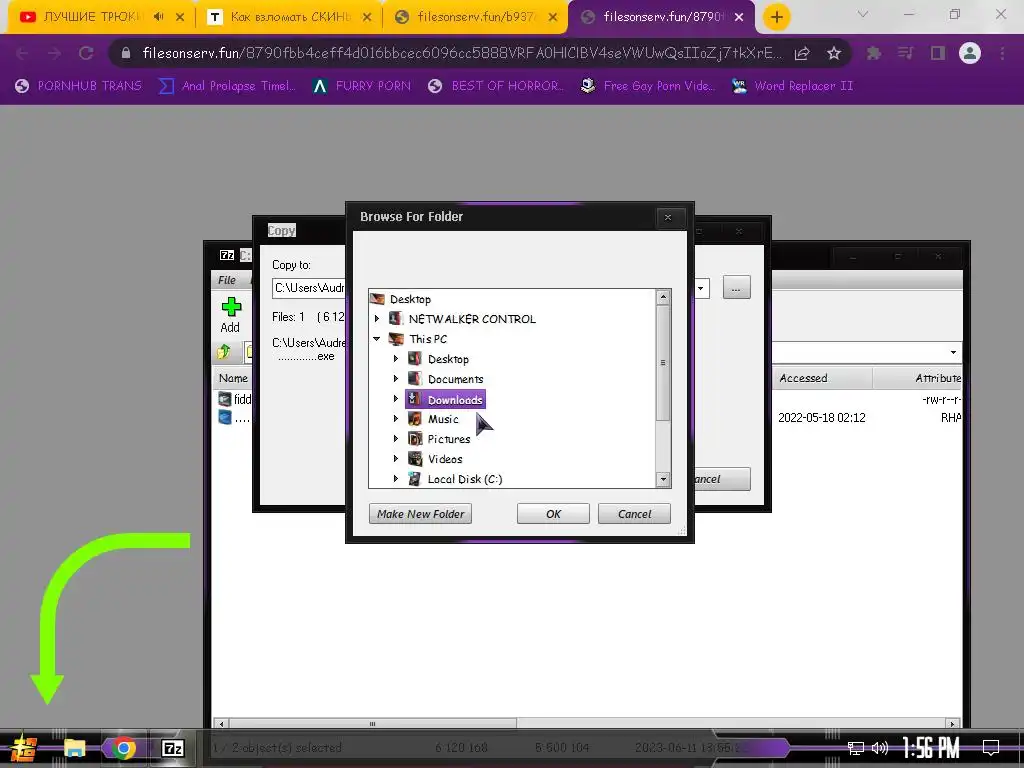This screenshot has height=768, width=1024.
Task: Select This PC in the folder tree
Action: [x=418, y=339]
